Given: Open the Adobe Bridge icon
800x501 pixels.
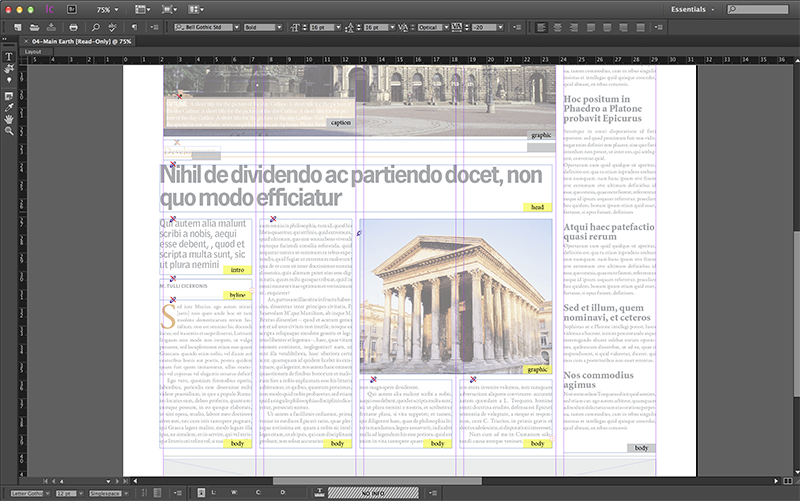Looking at the screenshot, I should point(73,9).
